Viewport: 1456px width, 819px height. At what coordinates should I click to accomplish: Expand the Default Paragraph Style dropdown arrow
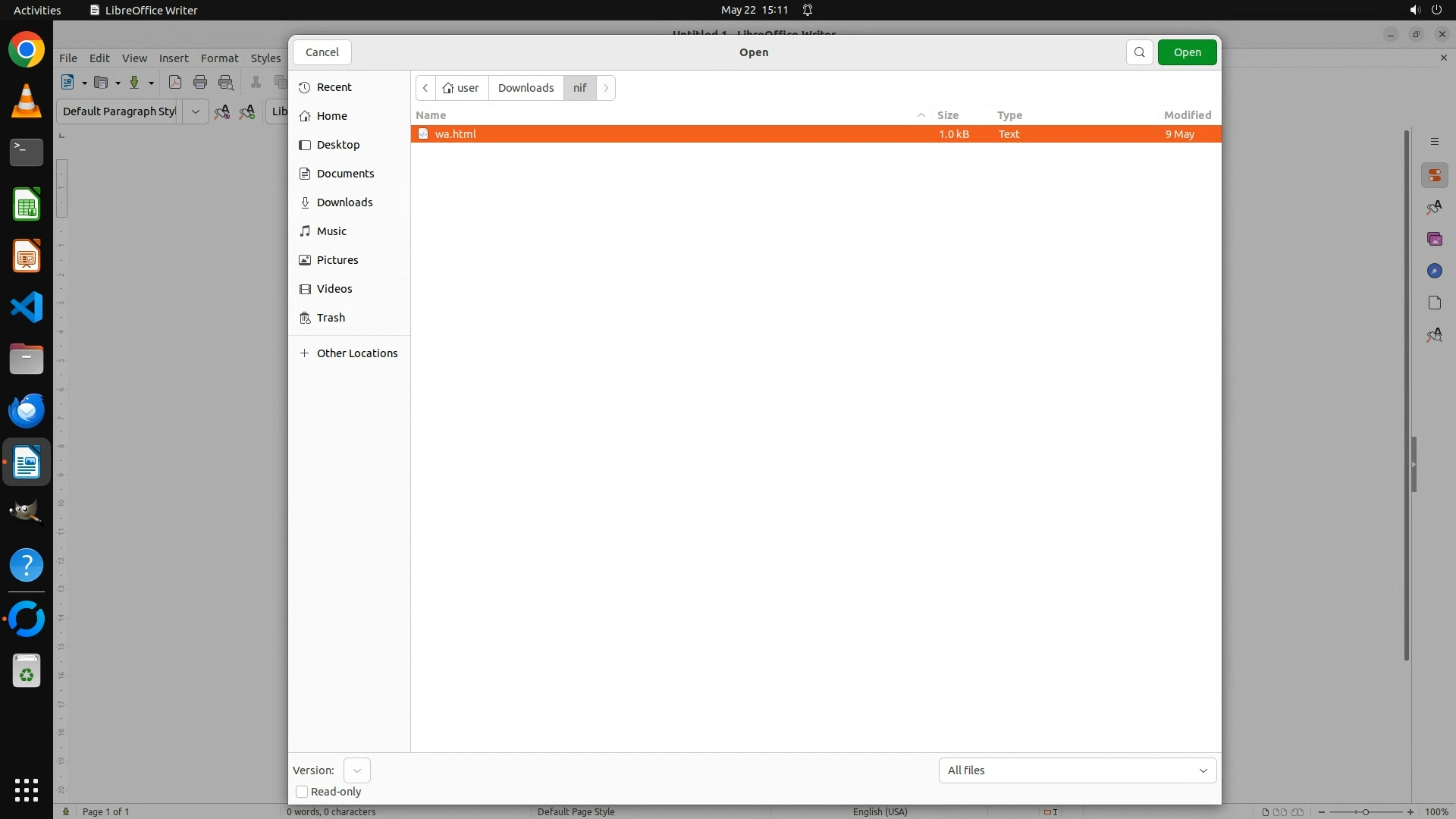coord(195,111)
